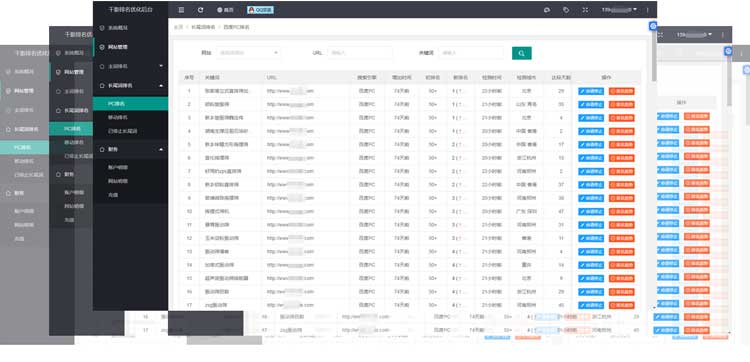The image size is (750, 362).
Task: Click the tag note icon in the header
Action: click(566, 10)
